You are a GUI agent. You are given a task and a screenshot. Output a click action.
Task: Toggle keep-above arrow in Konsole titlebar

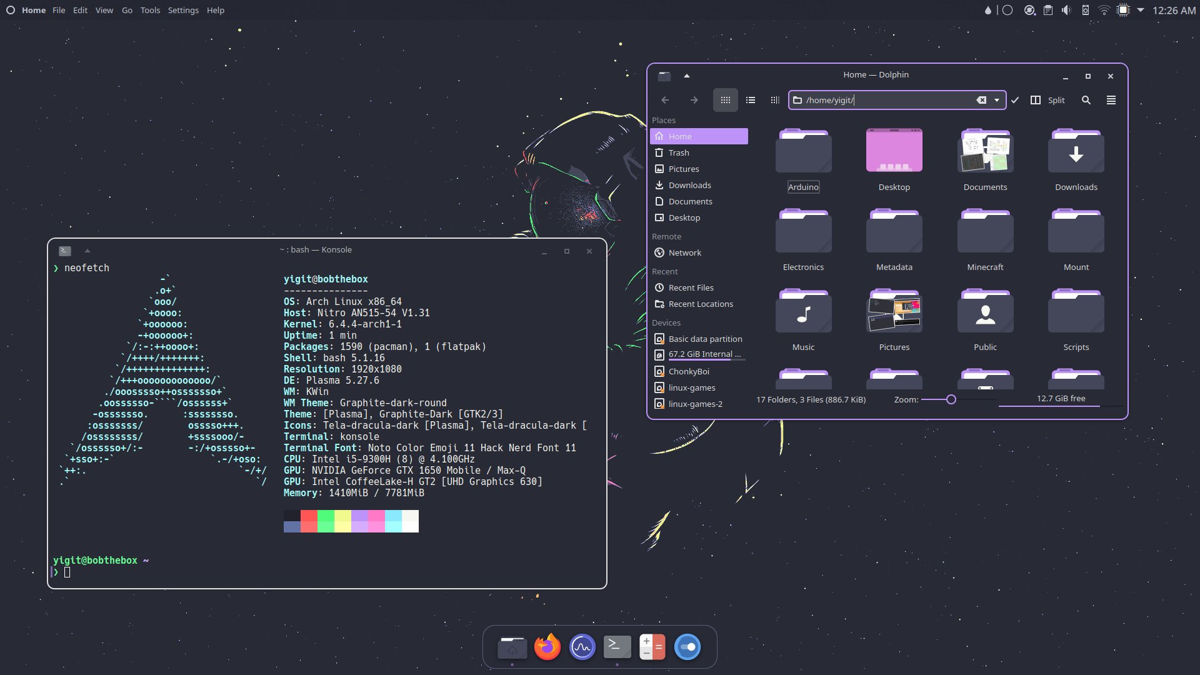pos(87,251)
